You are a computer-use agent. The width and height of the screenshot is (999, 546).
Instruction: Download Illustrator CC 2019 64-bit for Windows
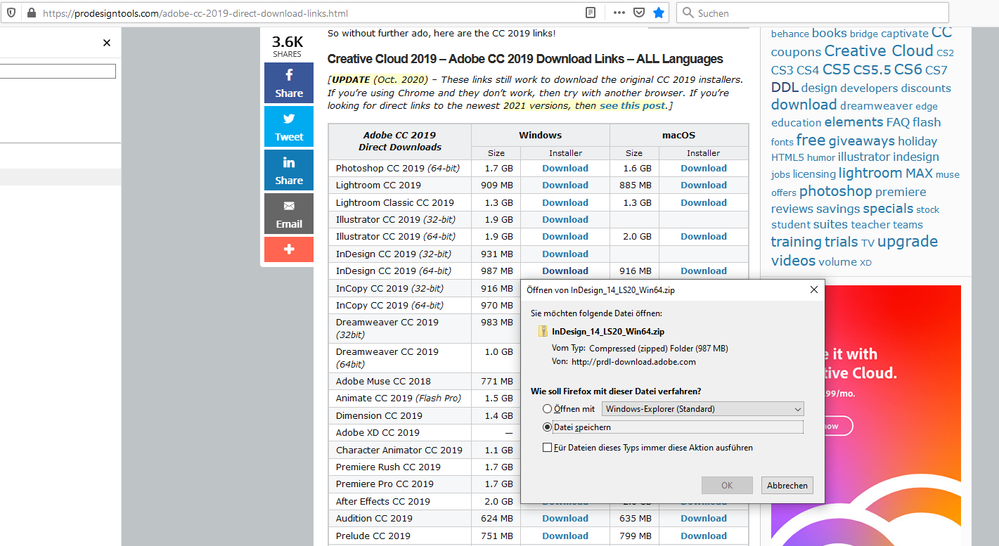tap(565, 236)
